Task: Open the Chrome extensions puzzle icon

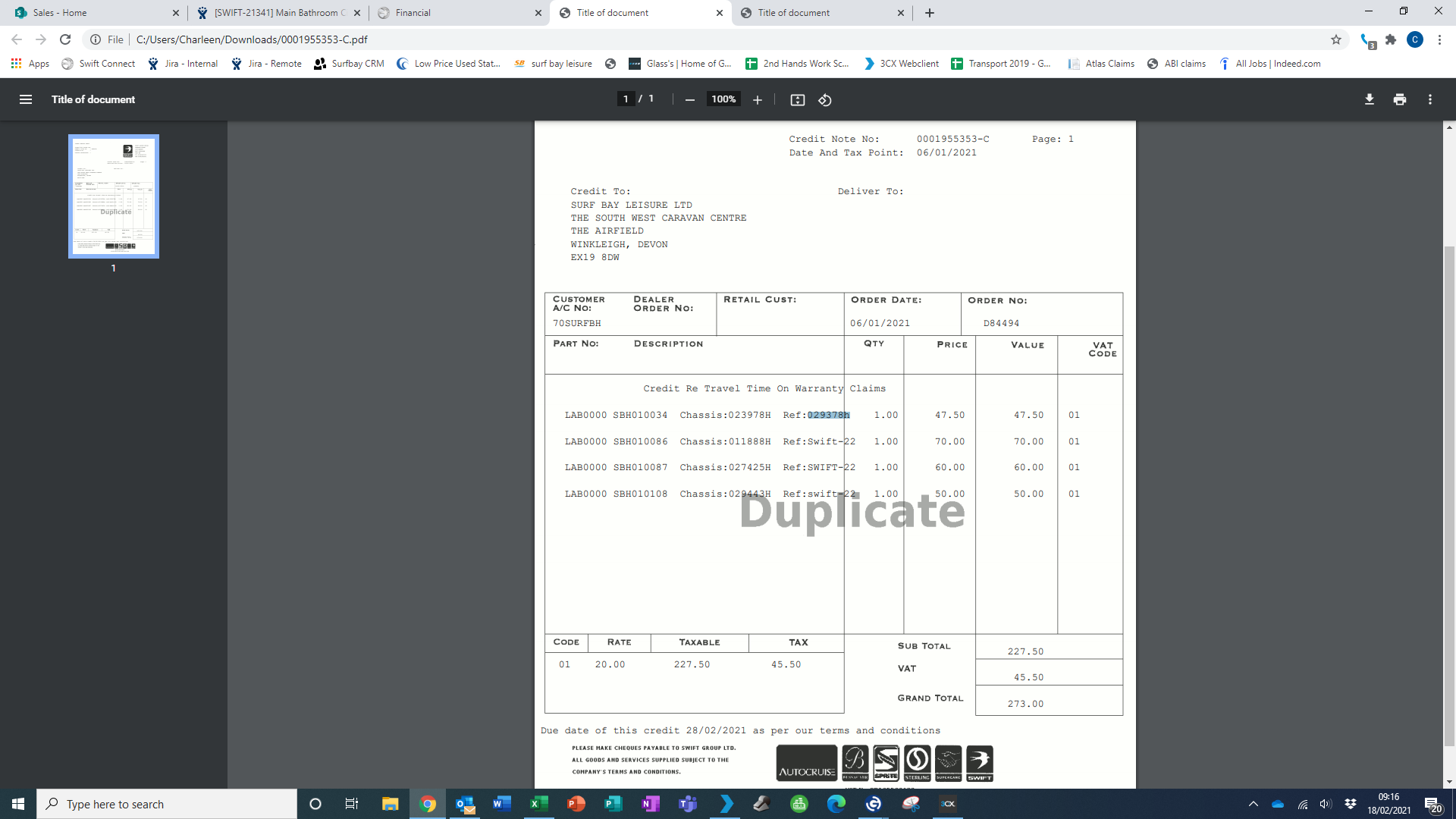Action: [1391, 39]
